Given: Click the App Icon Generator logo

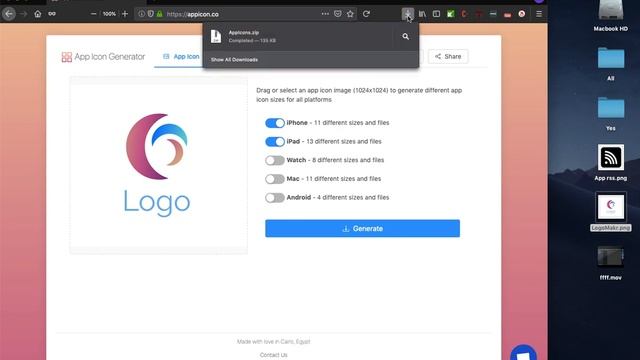Looking at the screenshot, I should pyautogui.click(x=103, y=57).
